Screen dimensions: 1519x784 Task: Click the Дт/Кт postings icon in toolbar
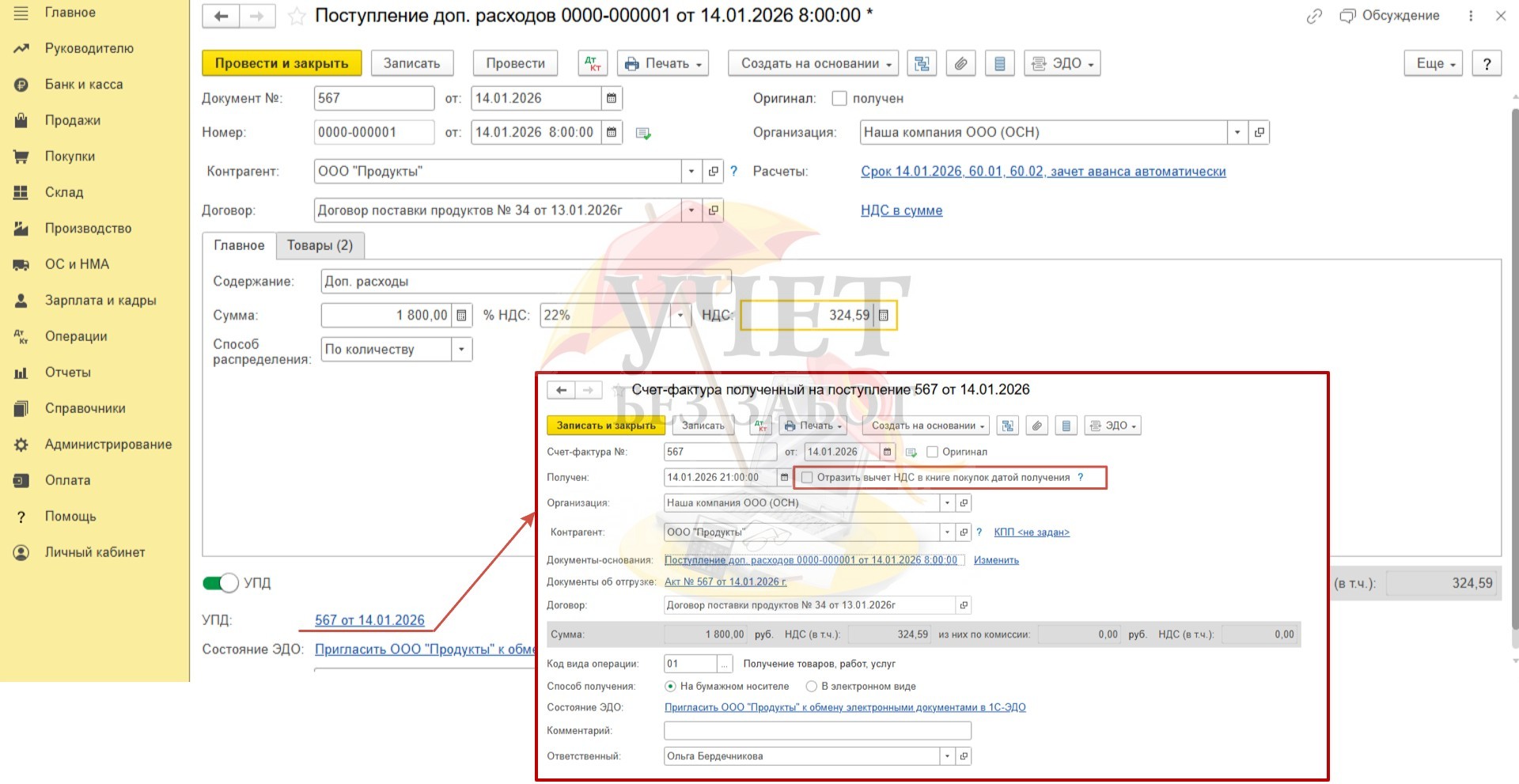click(x=593, y=63)
